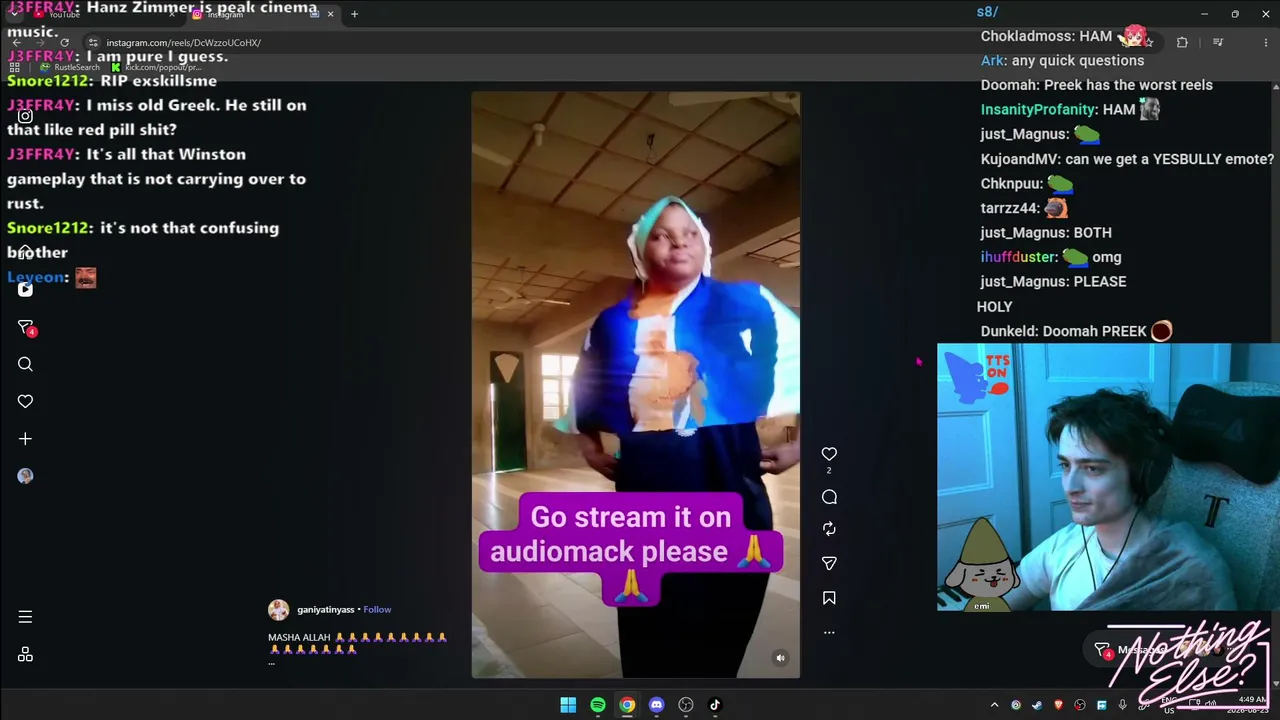Open the browser media controls icon

coord(1218,43)
